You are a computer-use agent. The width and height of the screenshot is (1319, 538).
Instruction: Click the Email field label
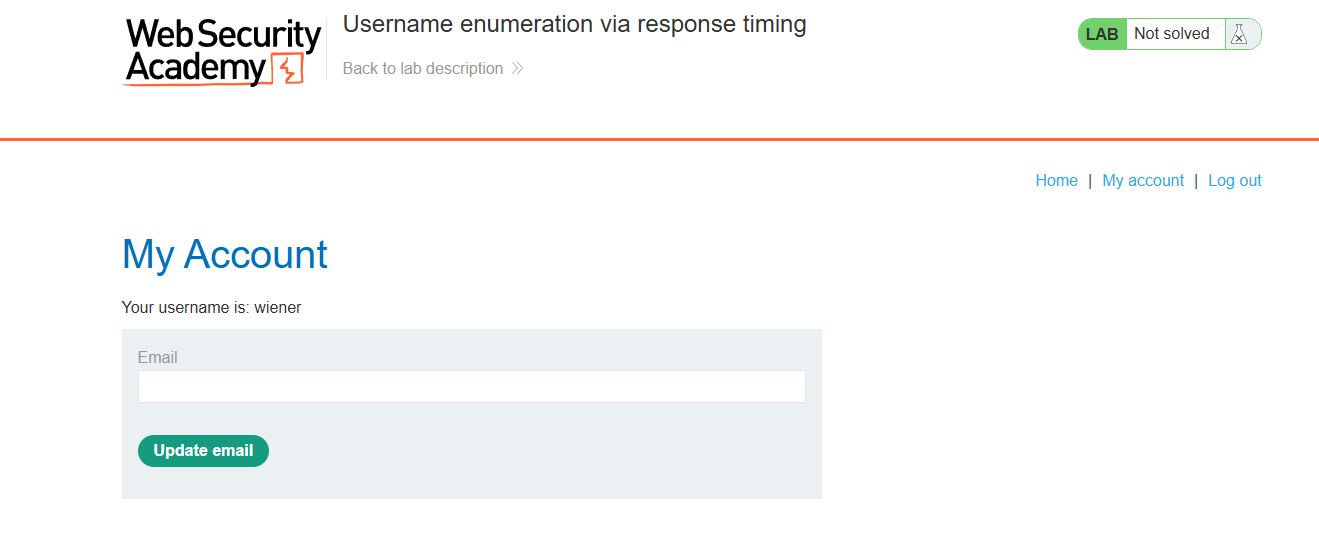tap(158, 358)
